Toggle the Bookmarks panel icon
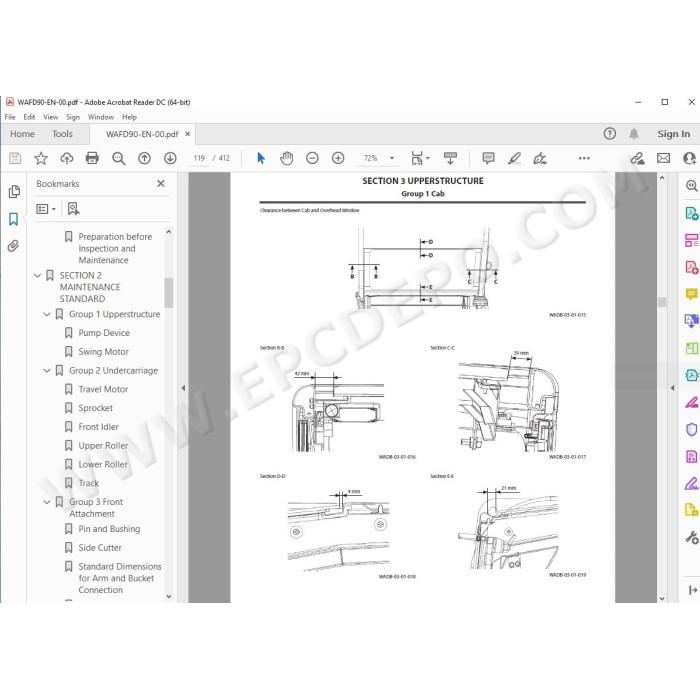Image resolution: width=700 pixels, height=700 pixels. click(x=13, y=219)
